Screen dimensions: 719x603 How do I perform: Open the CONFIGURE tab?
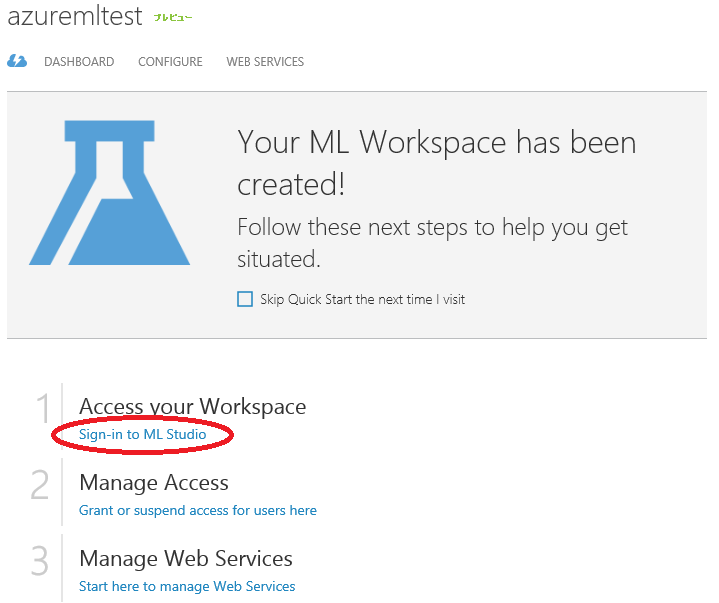pos(170,61)
